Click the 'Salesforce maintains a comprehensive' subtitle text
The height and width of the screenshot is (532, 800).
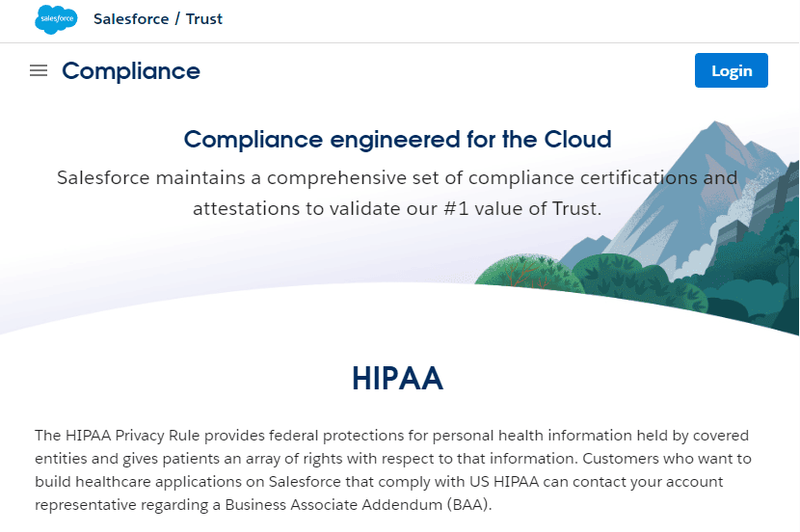(397, 193)
